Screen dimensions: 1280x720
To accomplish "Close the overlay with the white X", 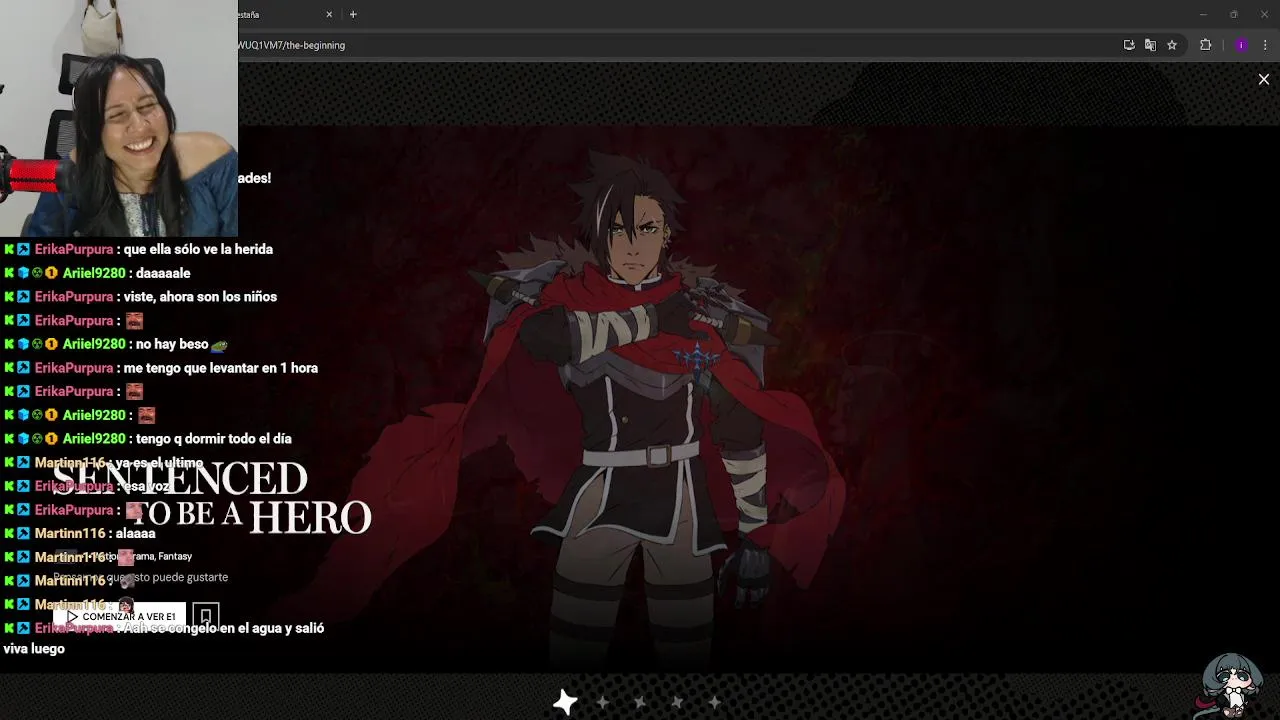I will (1264, 80).
